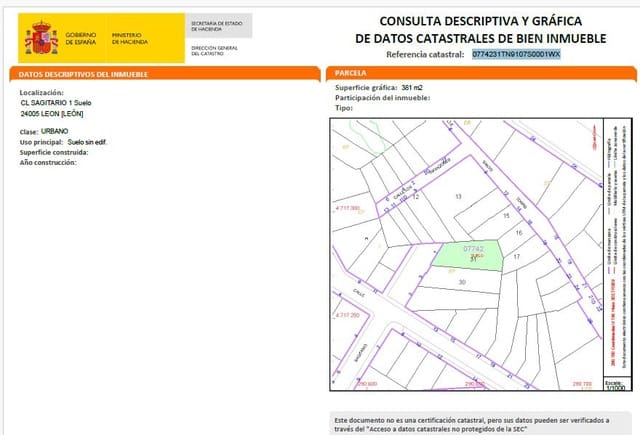The height and width of the screenshot is (435, 640).
Task: Click the red coordinate label "290.600"
Action: [x=367, y=384]
